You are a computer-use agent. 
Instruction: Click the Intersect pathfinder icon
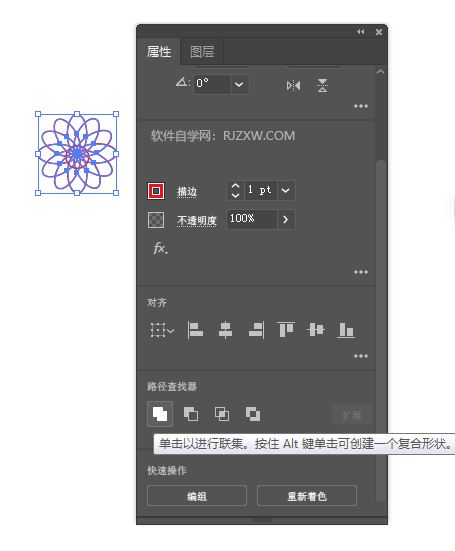click(222, 414)
